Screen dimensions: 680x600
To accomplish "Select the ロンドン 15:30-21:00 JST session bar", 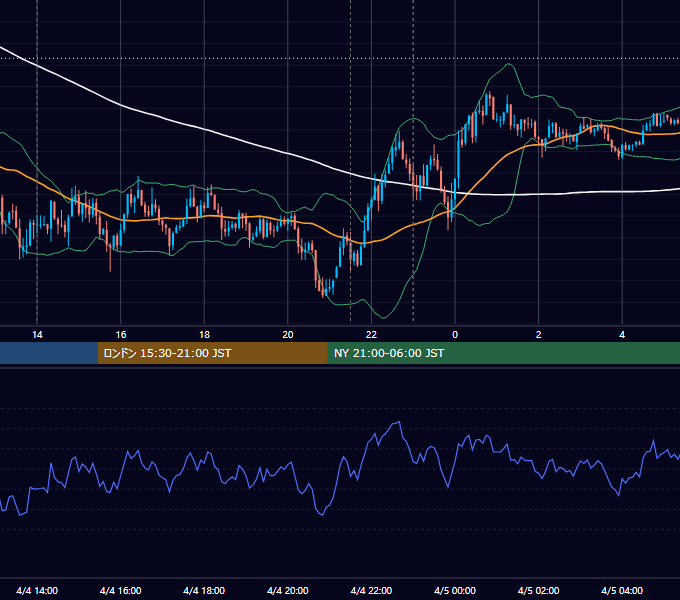I will pyautogui.click(x=212, y=353).
